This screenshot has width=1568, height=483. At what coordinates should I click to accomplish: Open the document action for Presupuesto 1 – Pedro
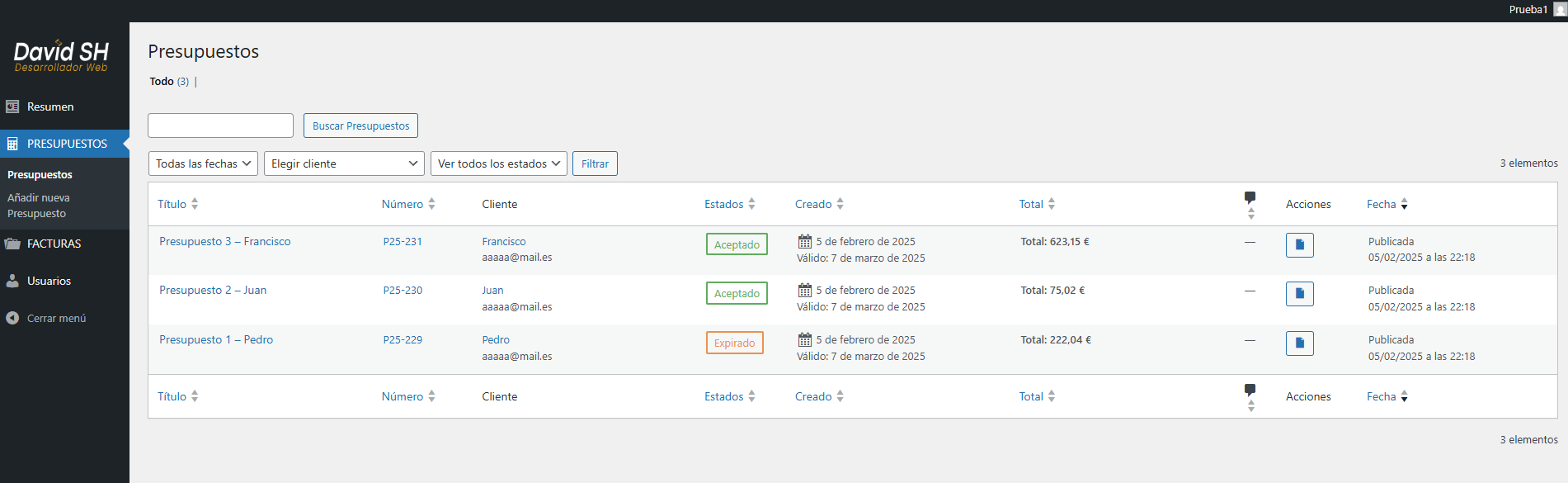(x=1299, y=343)
